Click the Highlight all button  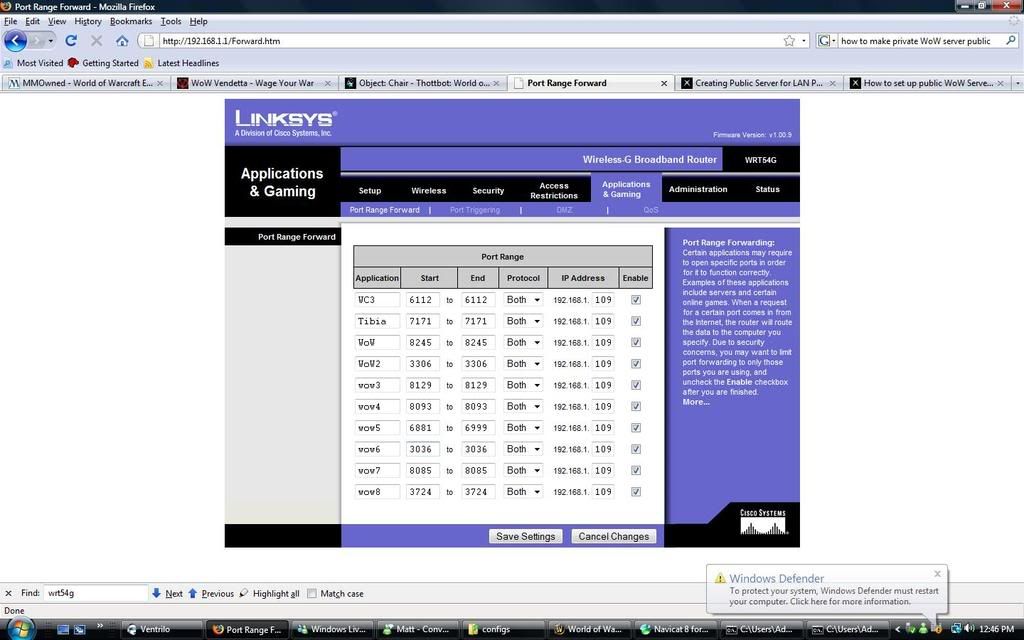tap(269, 593)
